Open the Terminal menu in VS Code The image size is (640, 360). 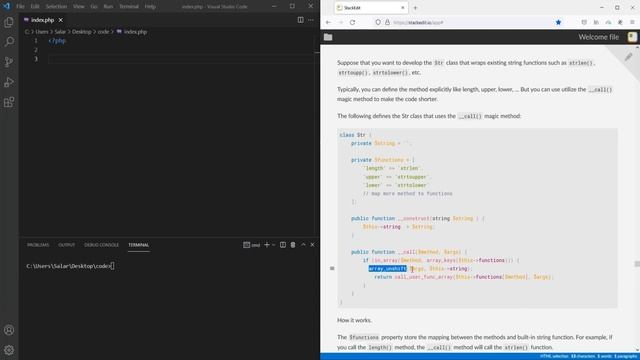coord(129,7)
